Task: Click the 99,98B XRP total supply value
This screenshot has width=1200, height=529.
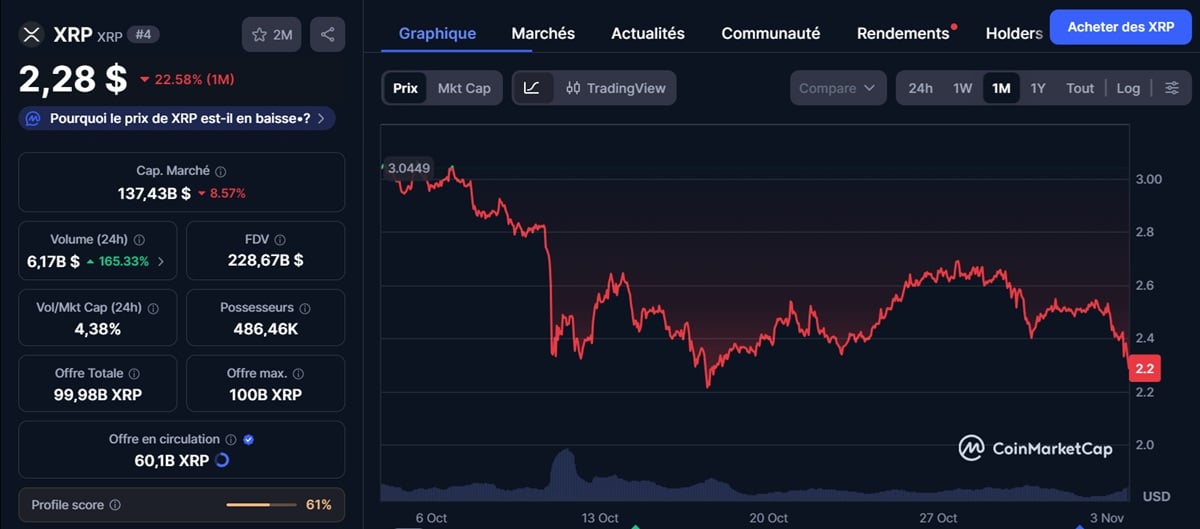Action: (98, 395)
